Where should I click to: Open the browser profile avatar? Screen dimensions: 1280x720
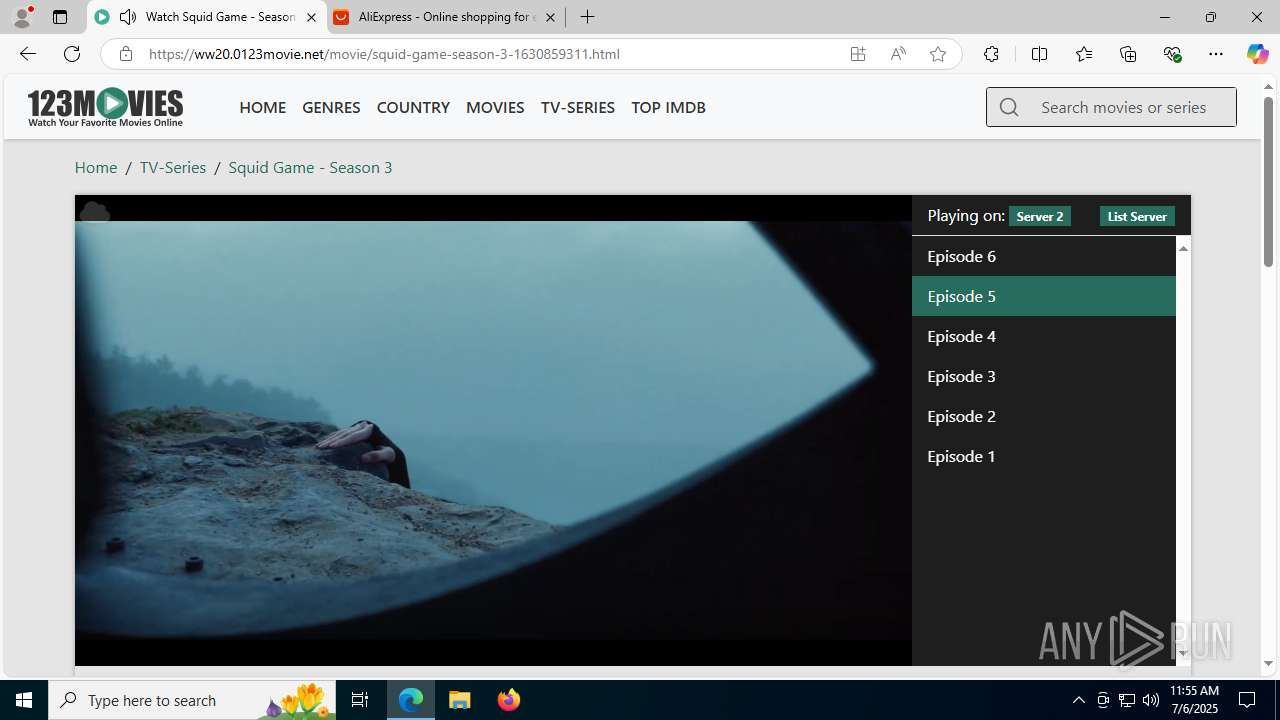click(x=22, y=17)
